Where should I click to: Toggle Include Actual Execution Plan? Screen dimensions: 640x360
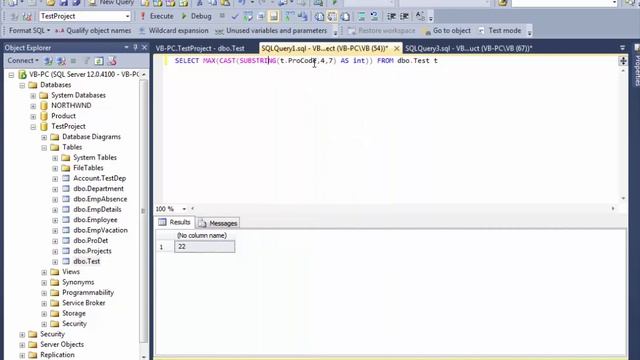tap(290, 16)
